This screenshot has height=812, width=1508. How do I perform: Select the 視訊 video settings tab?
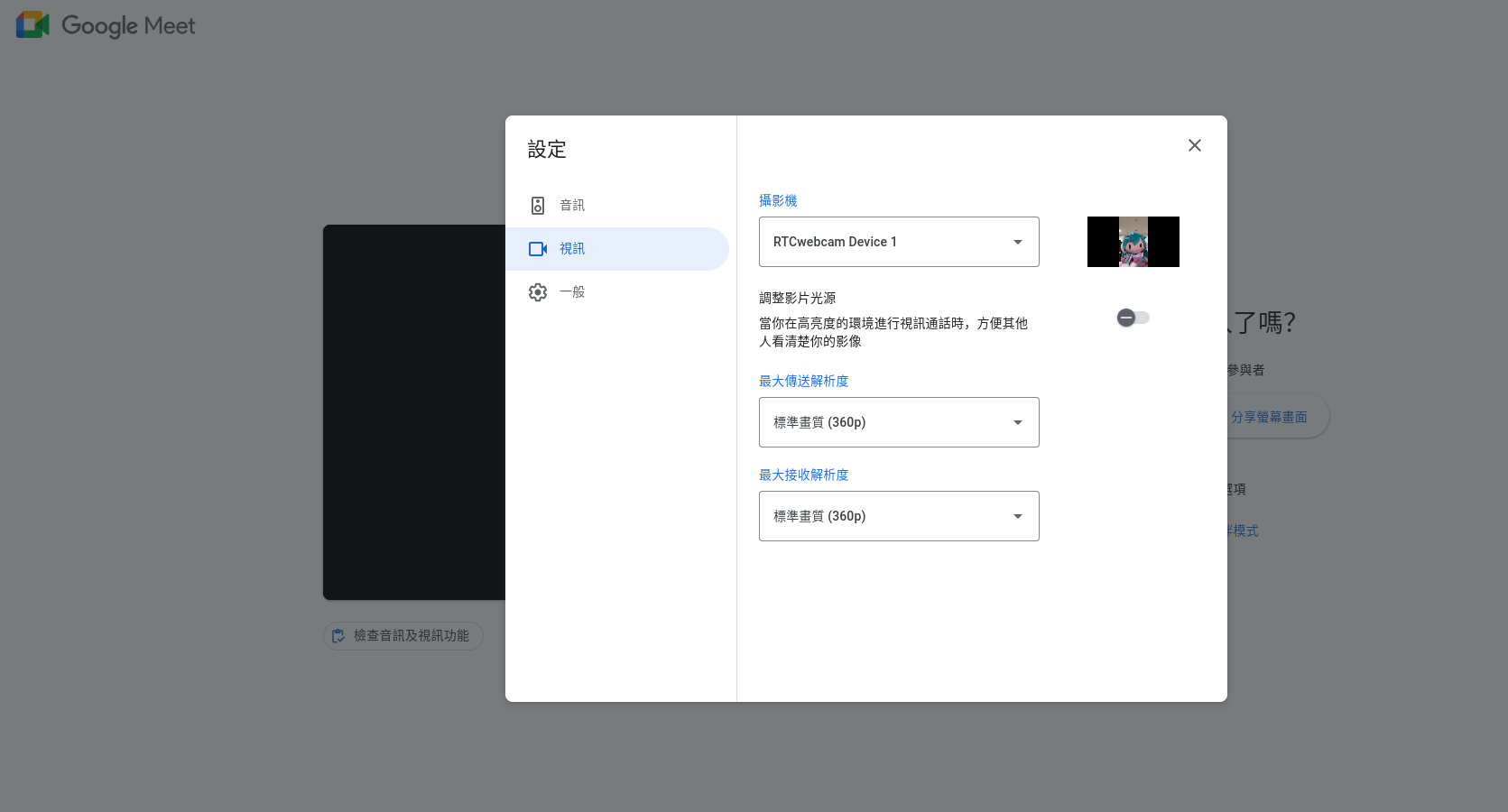[617, 249]
